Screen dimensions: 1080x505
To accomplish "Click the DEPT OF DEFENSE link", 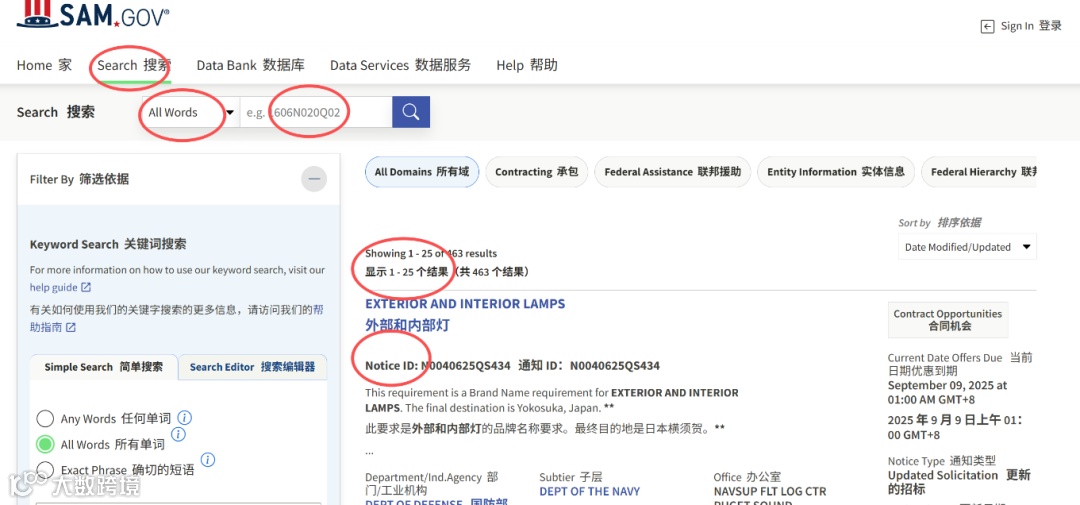I will (x=436, y=502).
